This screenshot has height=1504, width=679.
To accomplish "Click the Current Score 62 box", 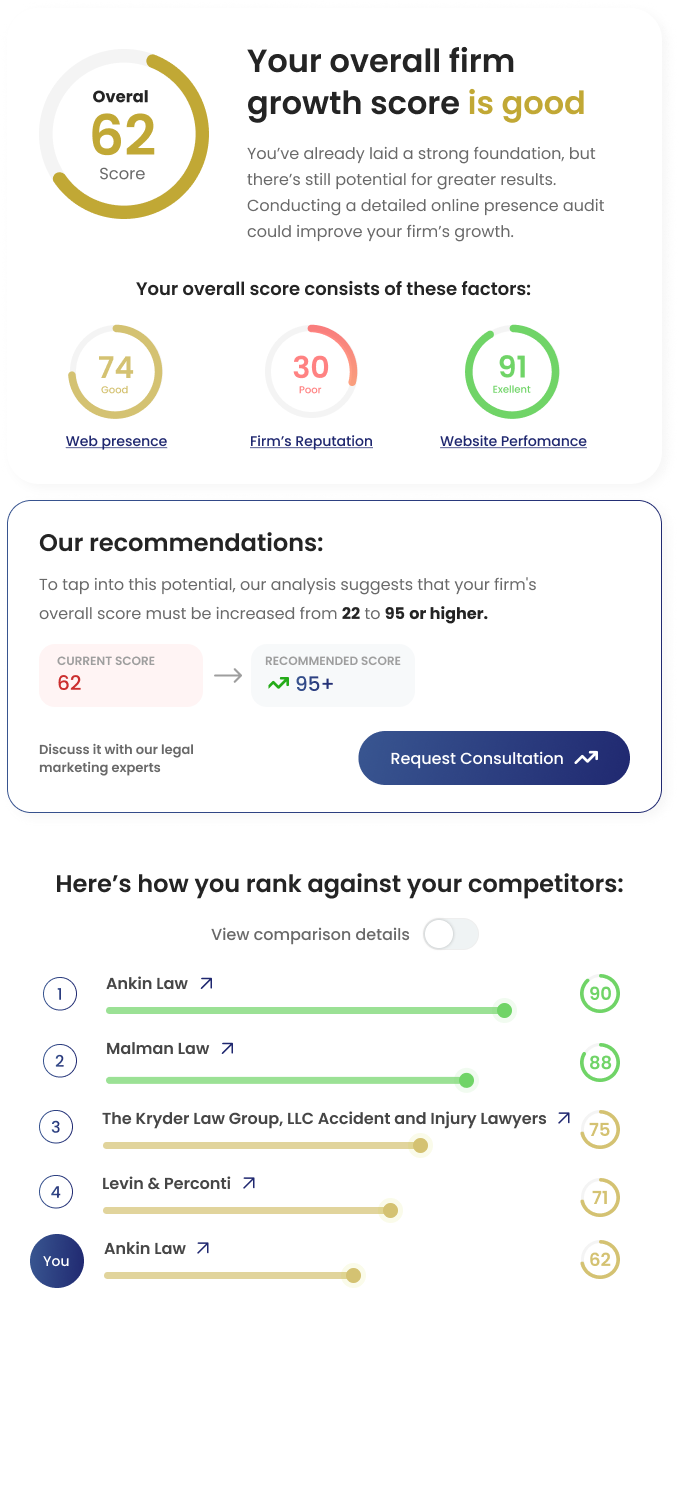I will pos(120,675).
